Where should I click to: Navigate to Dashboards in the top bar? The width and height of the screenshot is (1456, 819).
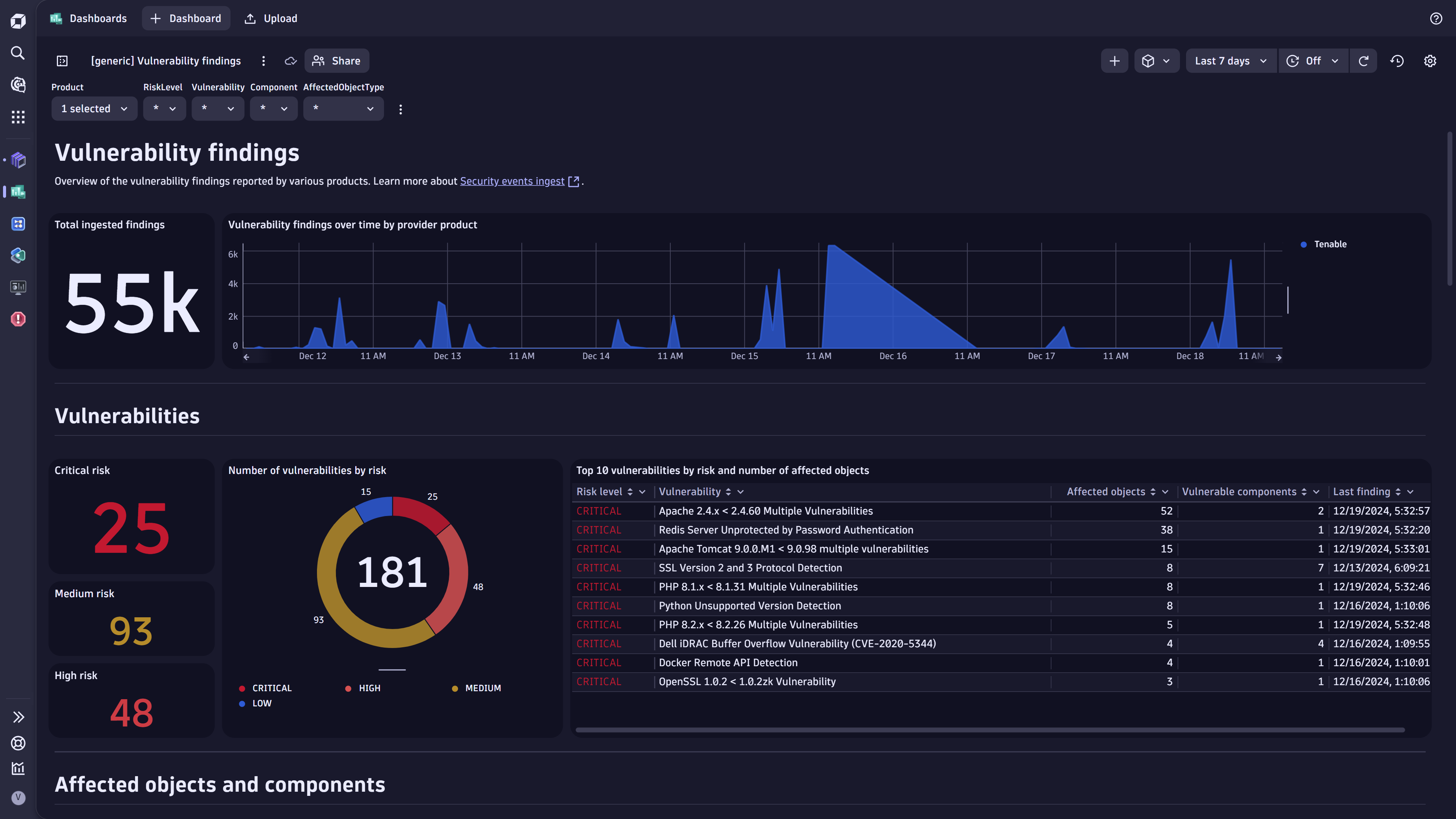pos(97,18)
